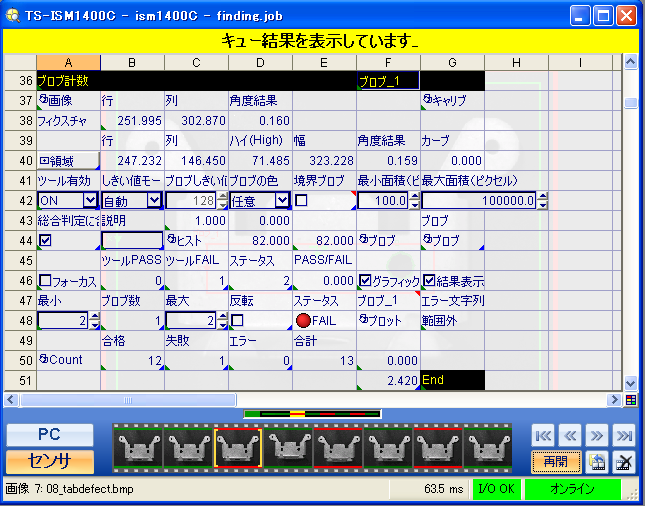
Task: Click the grid icon below vertical scrollbar
Action: (x=630, y=400)
